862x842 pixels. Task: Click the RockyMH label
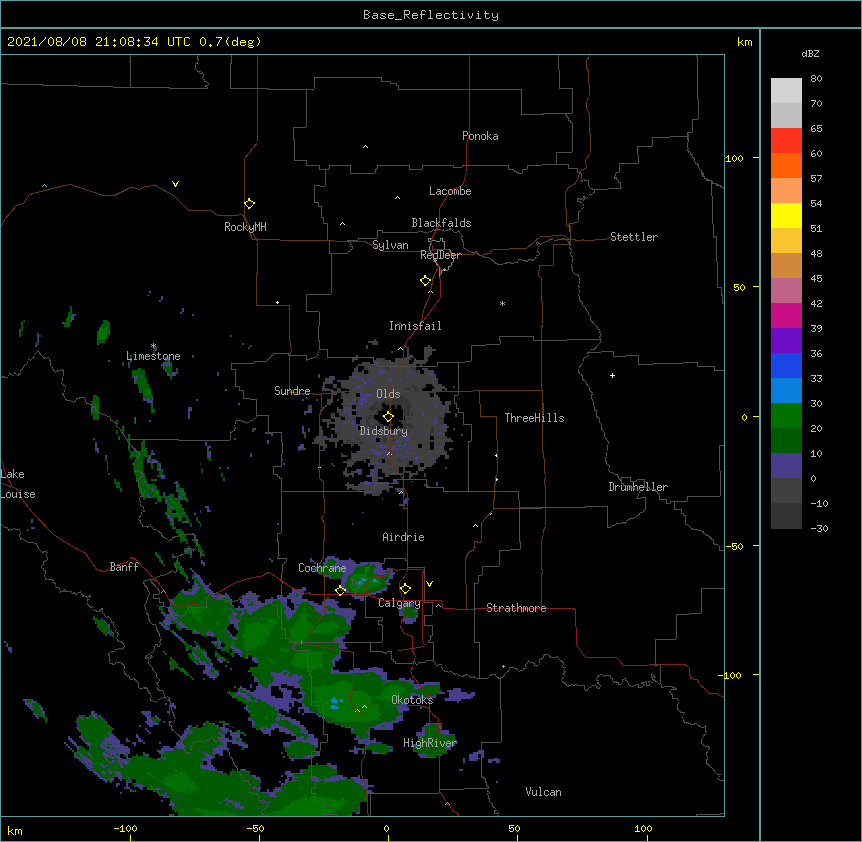pyautogui.click(x=245, y=227)
